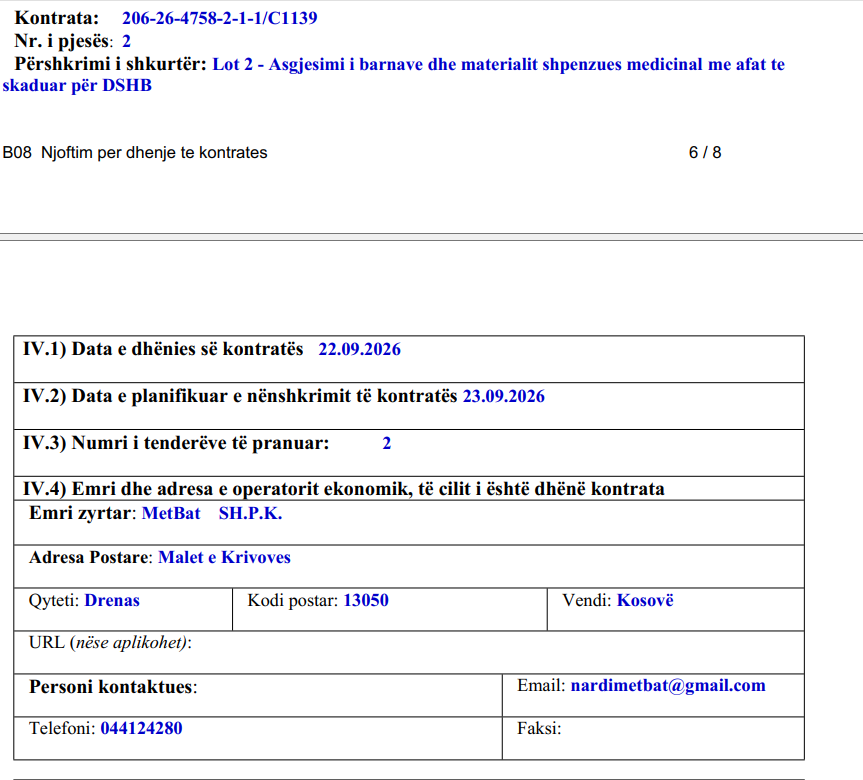Screen dimensions: 863x780
Task: Click the Personi kontaktues empty cell
Action: (258, 695)
